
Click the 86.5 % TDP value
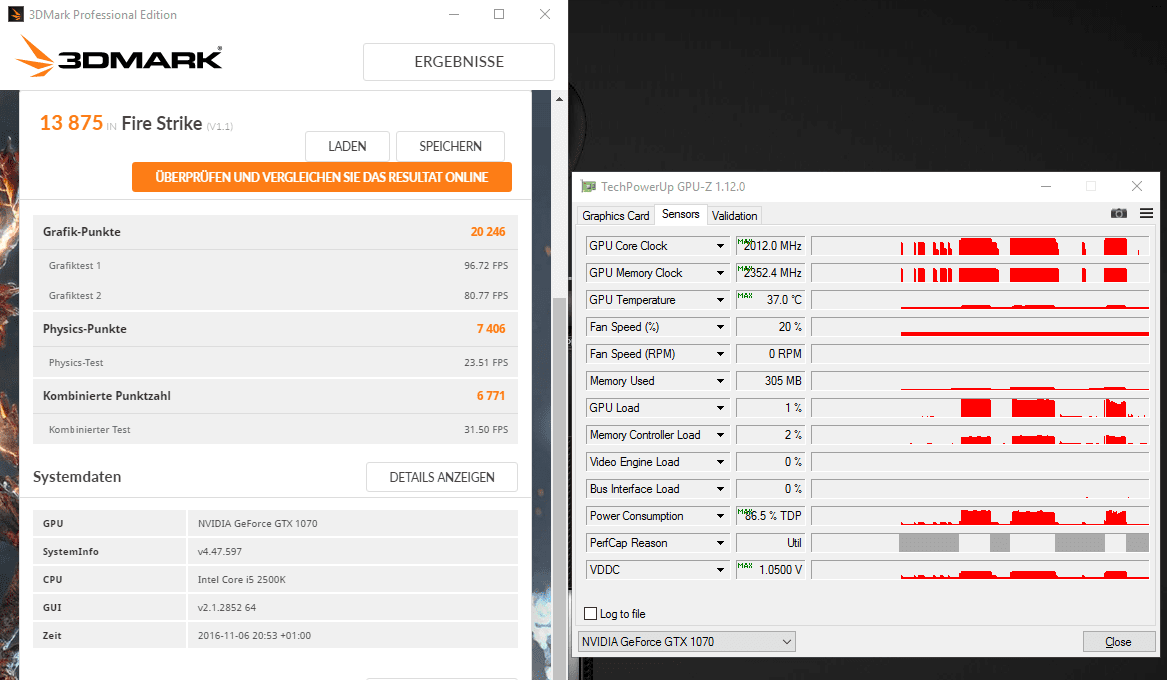tap(770, 516)
